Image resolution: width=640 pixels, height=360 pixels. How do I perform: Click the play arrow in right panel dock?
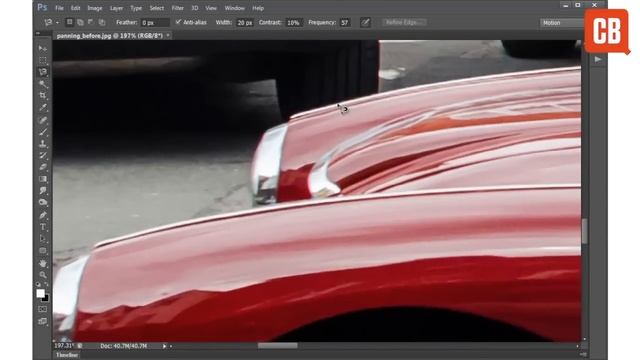pos(598,60)
